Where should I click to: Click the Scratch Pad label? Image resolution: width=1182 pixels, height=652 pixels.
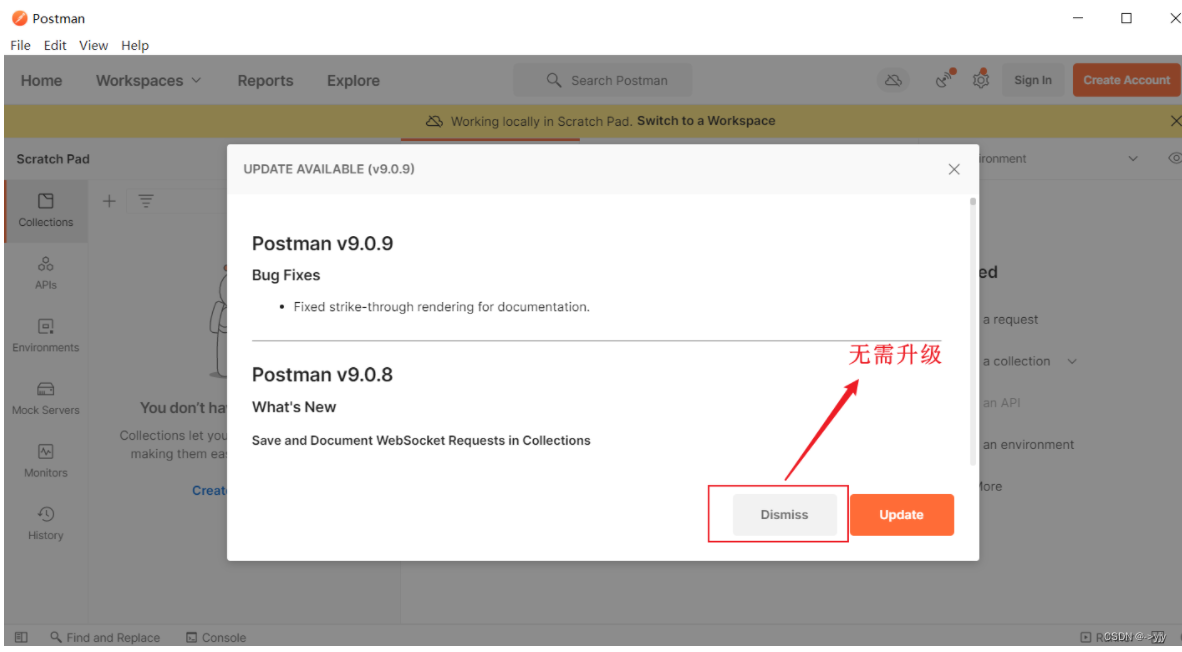53,159
